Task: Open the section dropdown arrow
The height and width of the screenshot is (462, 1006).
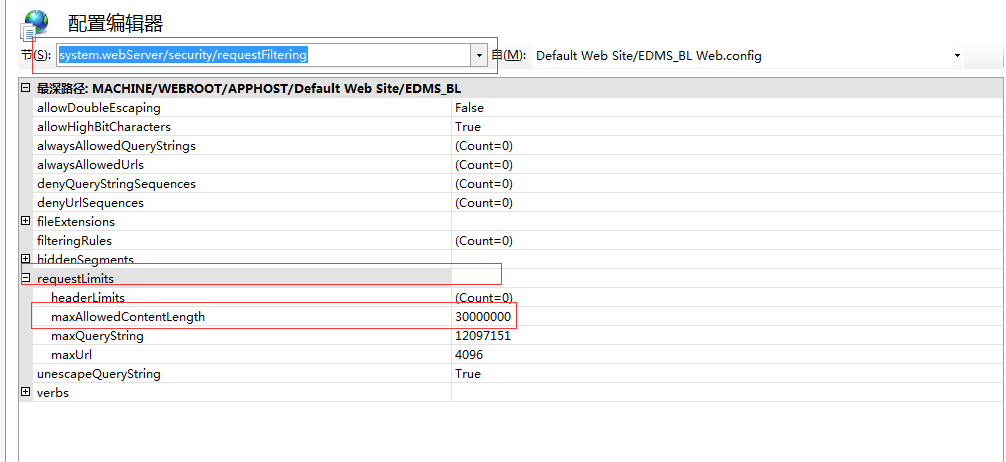Action: coord(479,56)
